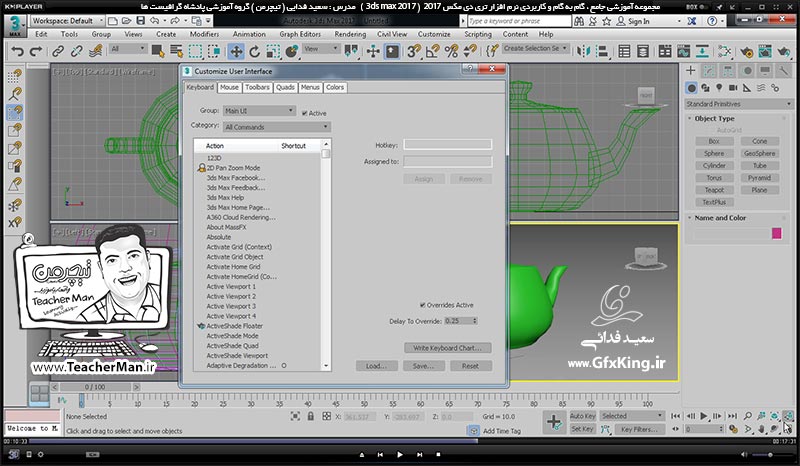
Task: Click the Delay To Override spinner arrows
Action: (x=475, y=321)
